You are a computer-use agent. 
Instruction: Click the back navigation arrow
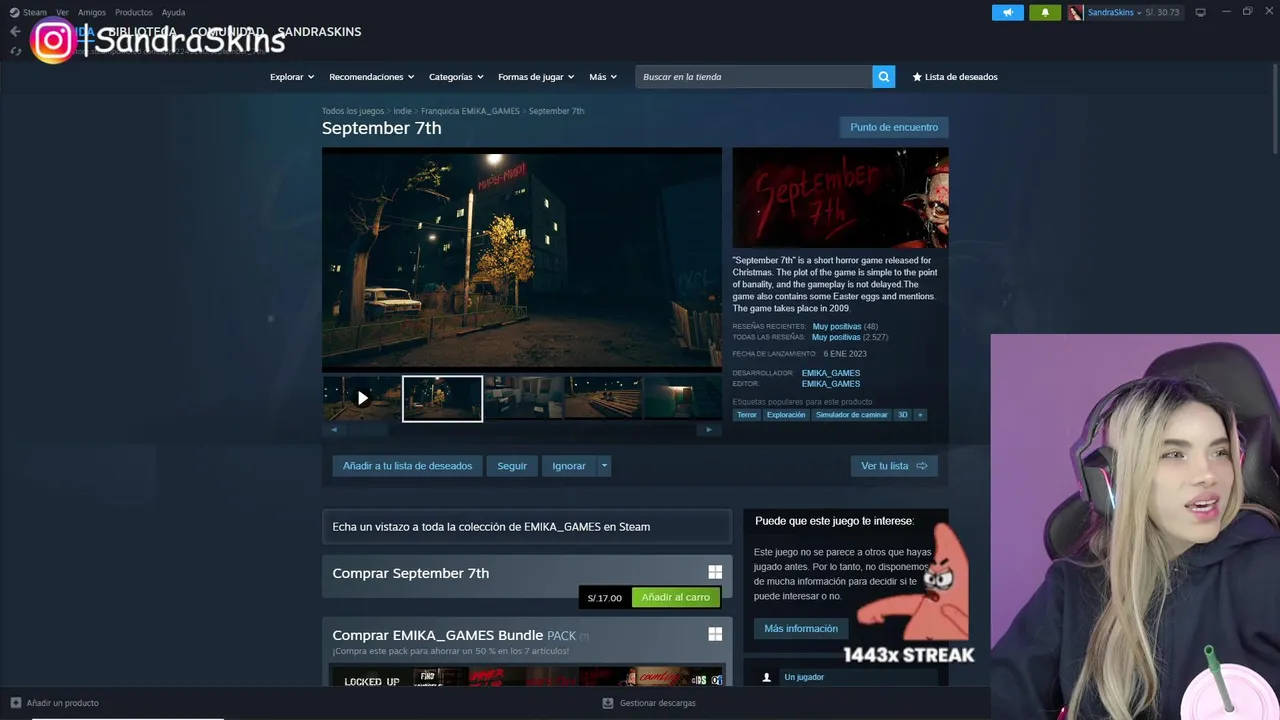[15, 31]
